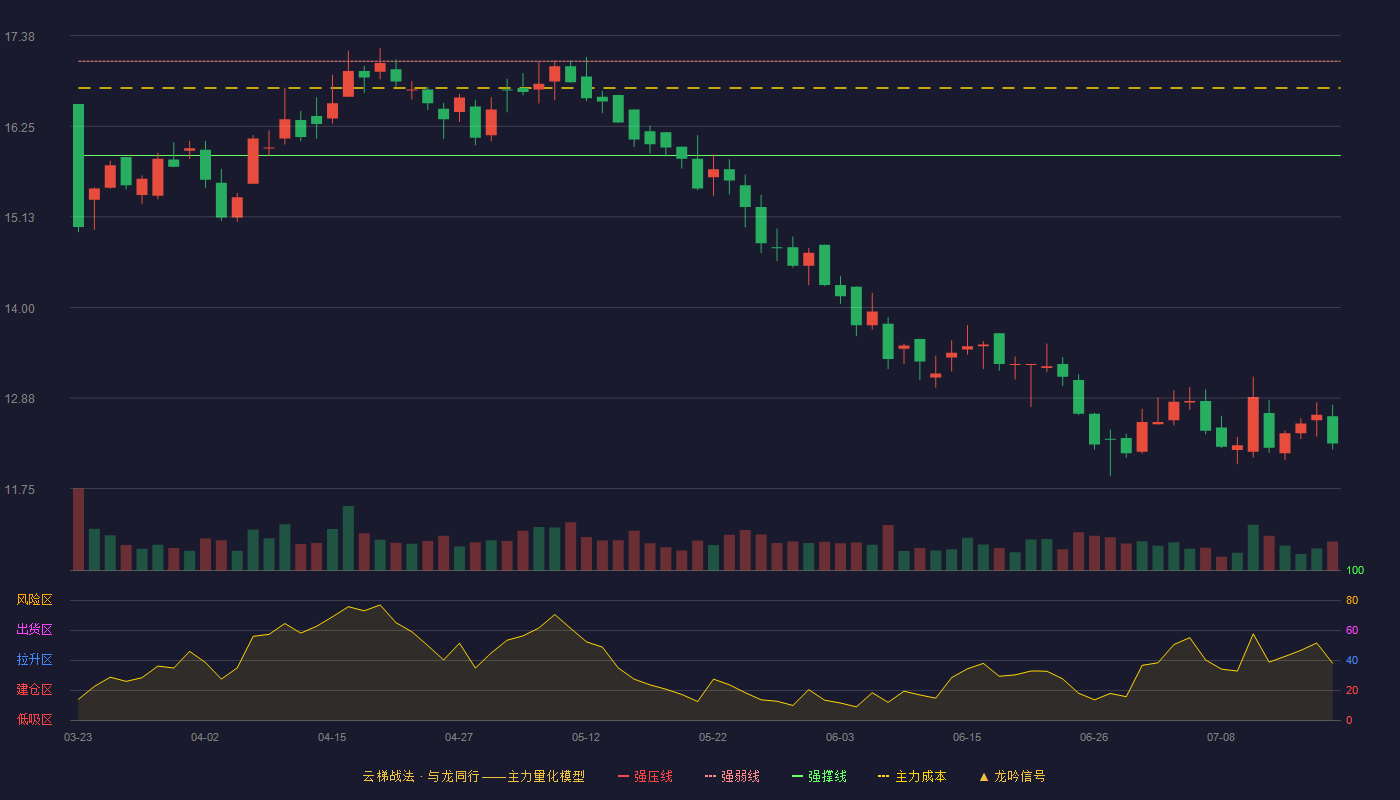The width and height of the screenshot is (1400, 800).
Task: Toggle the 强撑线 legend entry
Action: (819, 776)
